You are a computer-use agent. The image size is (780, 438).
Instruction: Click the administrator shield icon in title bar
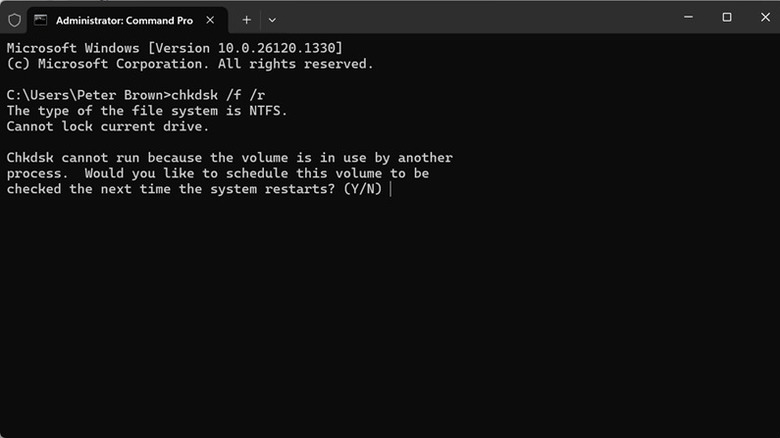click(x=14, y=20)
